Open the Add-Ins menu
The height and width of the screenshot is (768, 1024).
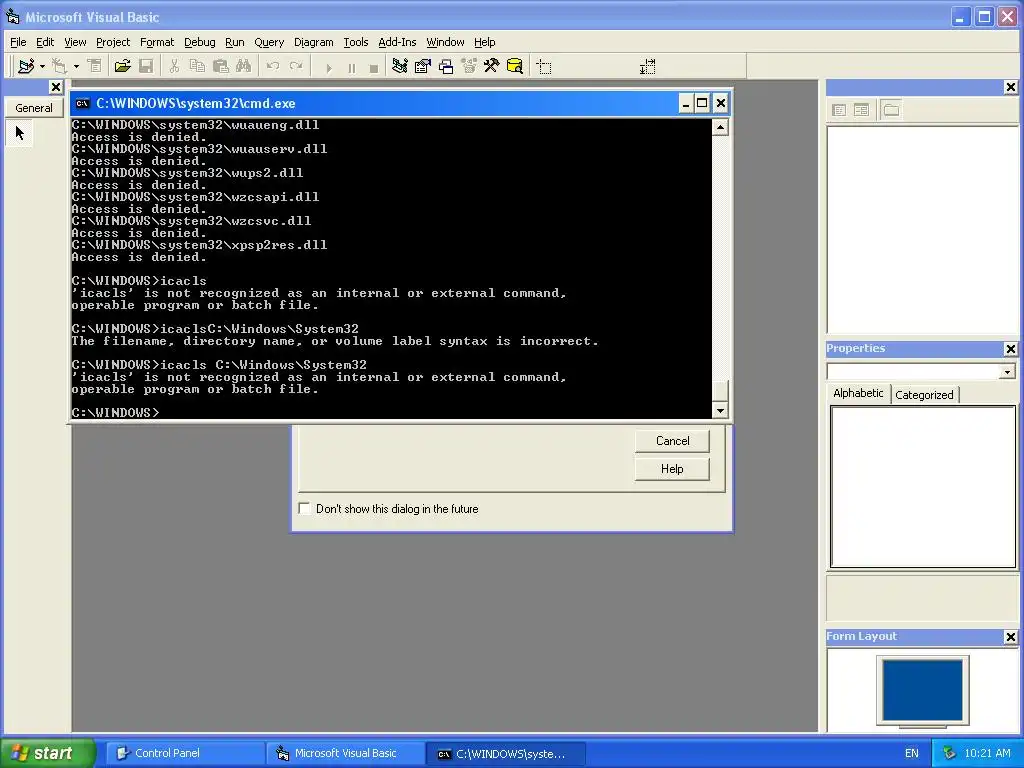(397, 42)
